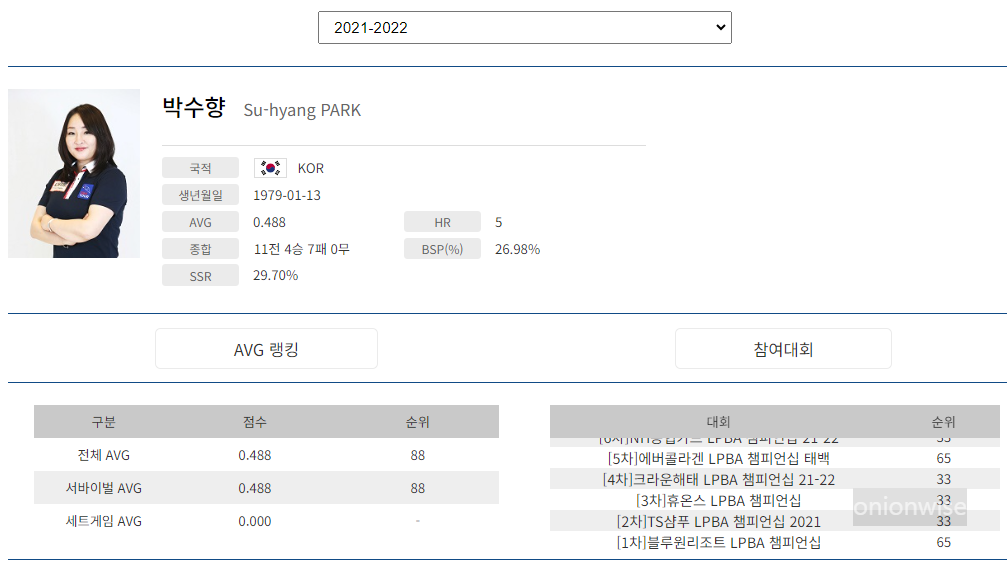1007x566 pixels.
Task: Click the 점수 column header
Action: pos(255,421)
